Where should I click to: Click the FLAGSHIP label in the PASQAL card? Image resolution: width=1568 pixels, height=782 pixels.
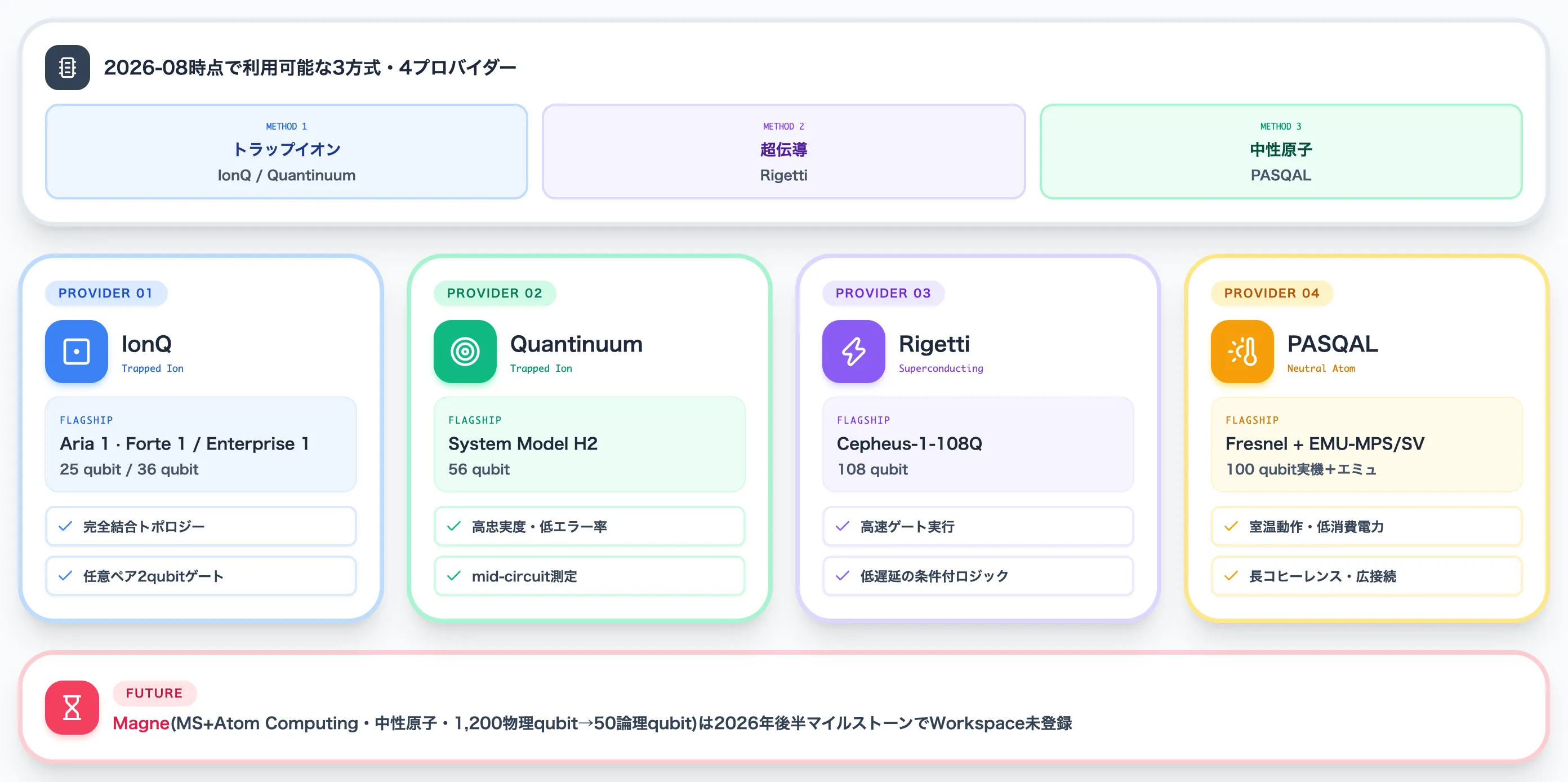coord(1252,420)
